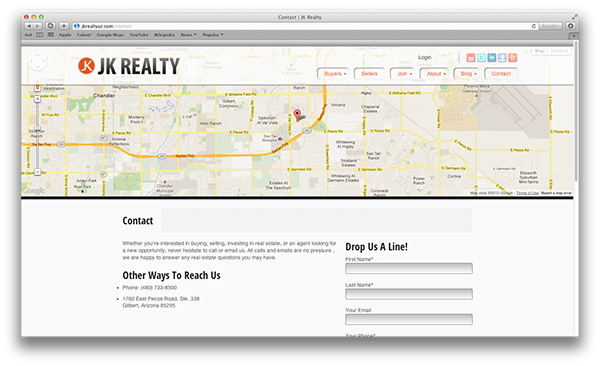600x366 pixels.
Task: Switch map to Map view
Action: click(540, 51)
